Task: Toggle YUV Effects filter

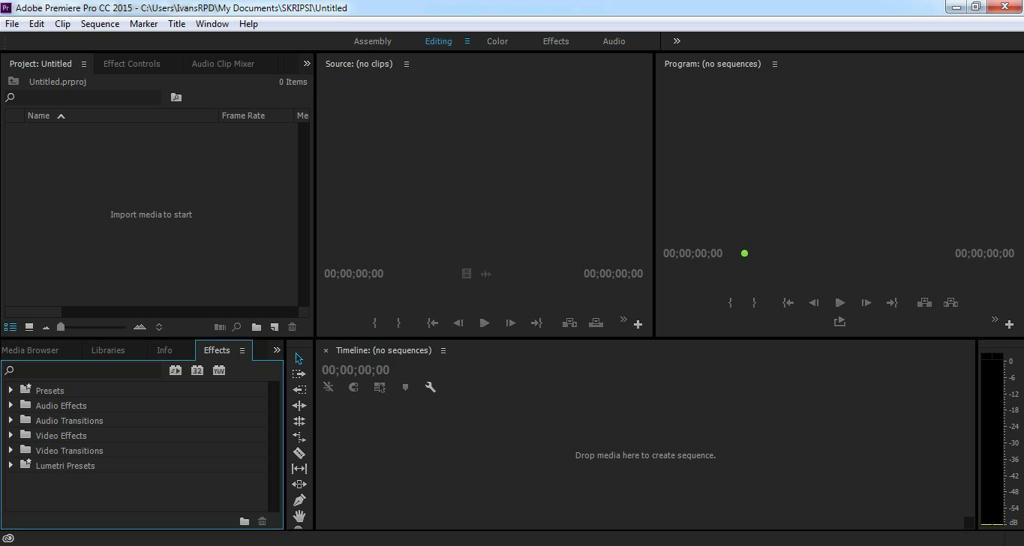Action: (219, 370)
